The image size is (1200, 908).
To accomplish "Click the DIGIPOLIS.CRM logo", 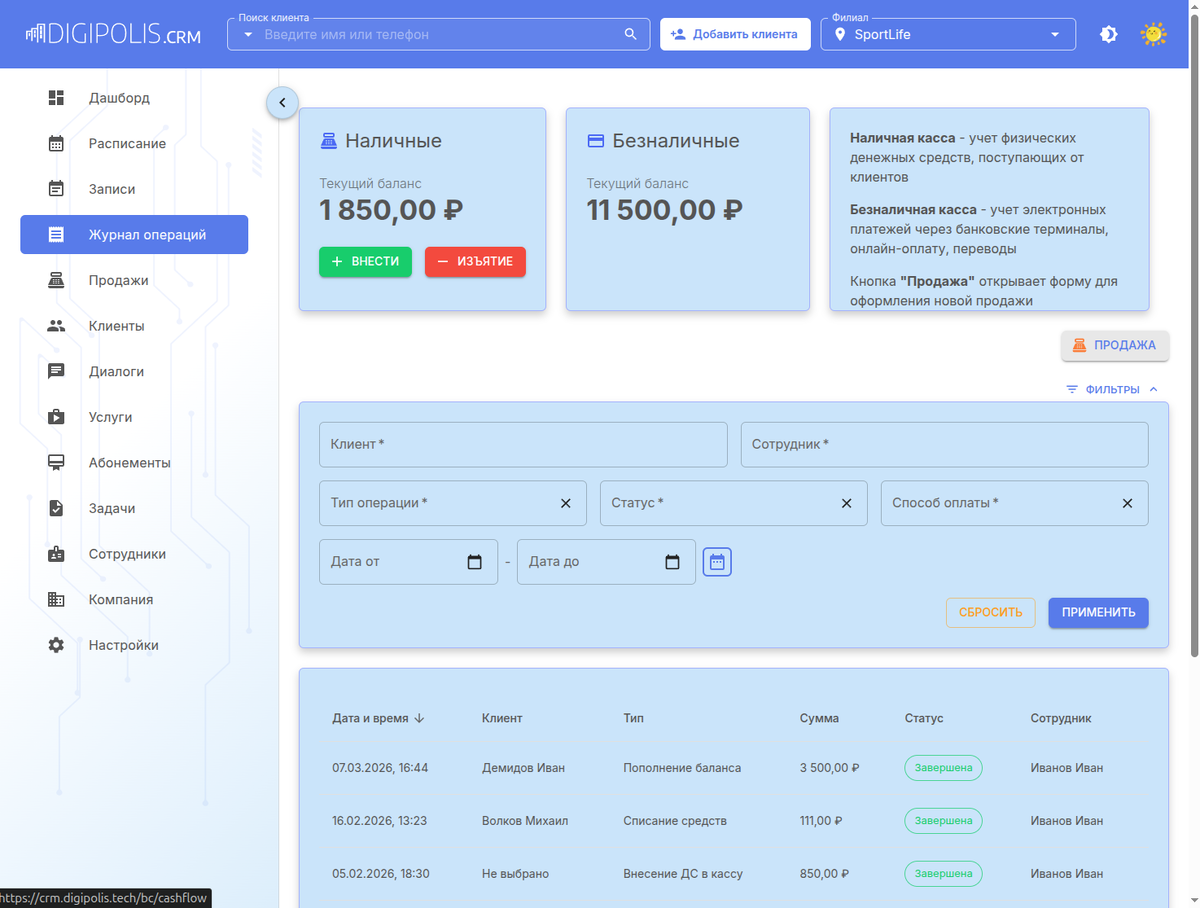I will 113,34.
